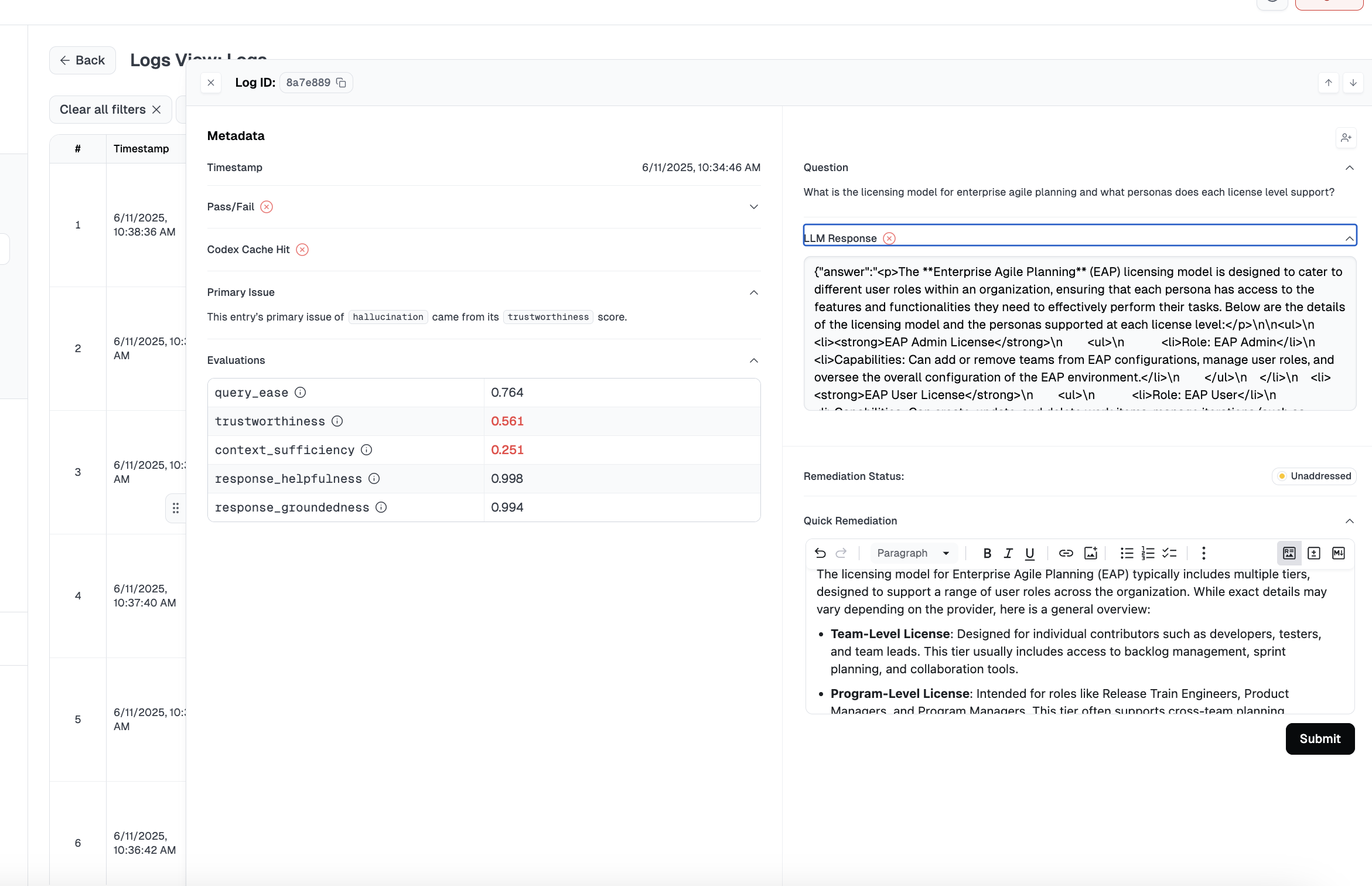Click the Pass/Fail failed status icon
Screen dimensions: 1372x886
pos(267,207)
